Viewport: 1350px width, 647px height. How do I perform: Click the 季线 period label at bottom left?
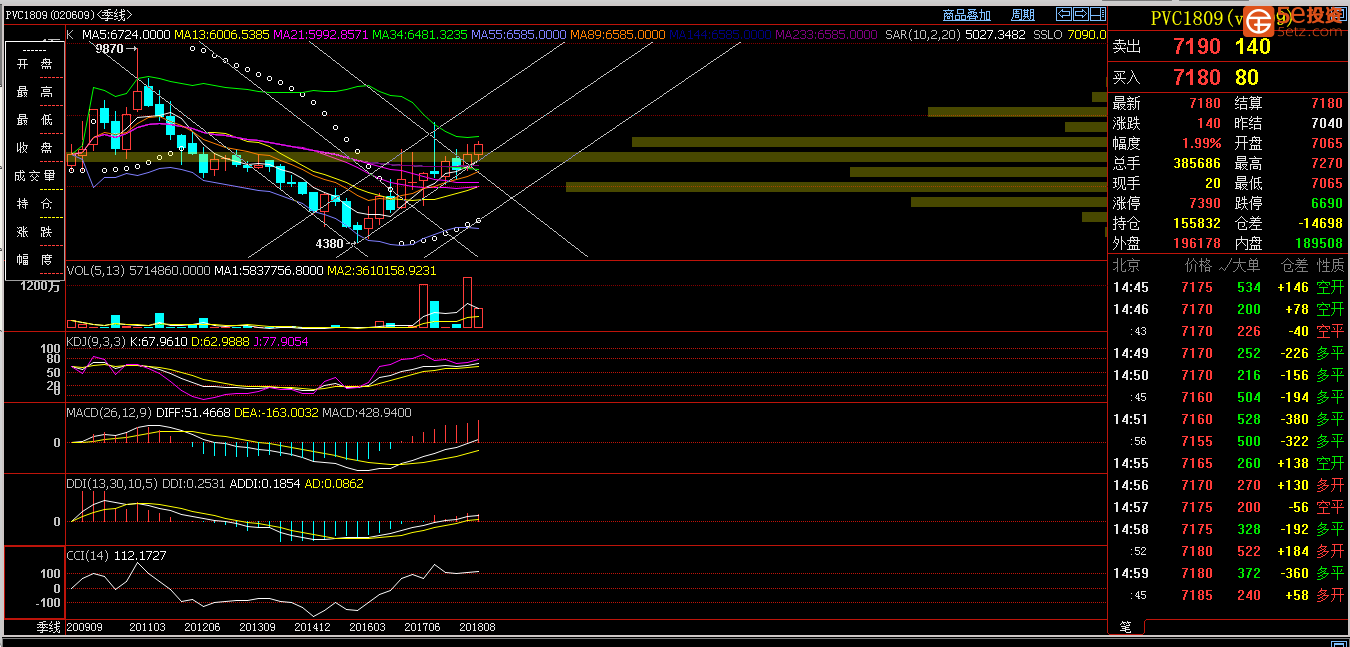pos(49,627)
